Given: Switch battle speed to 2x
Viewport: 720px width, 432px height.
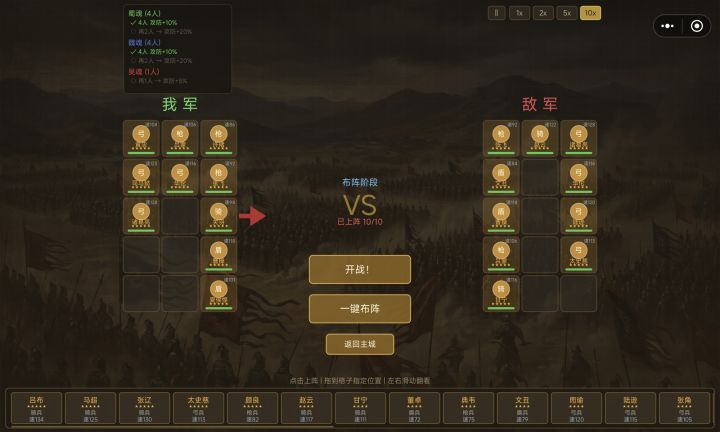Looking at the screenshot, I should click(x=543, y=13).
